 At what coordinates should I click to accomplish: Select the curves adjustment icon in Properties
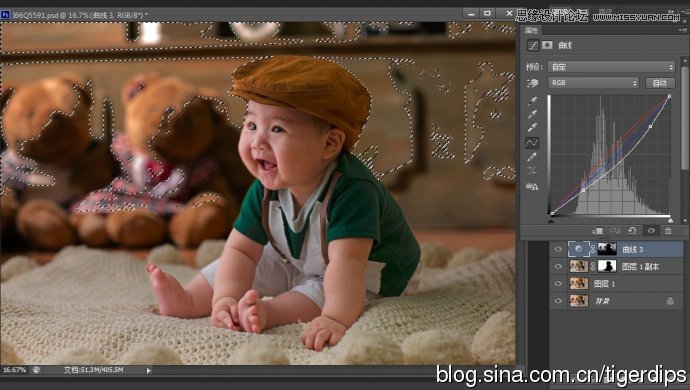[x=533, y=45]
